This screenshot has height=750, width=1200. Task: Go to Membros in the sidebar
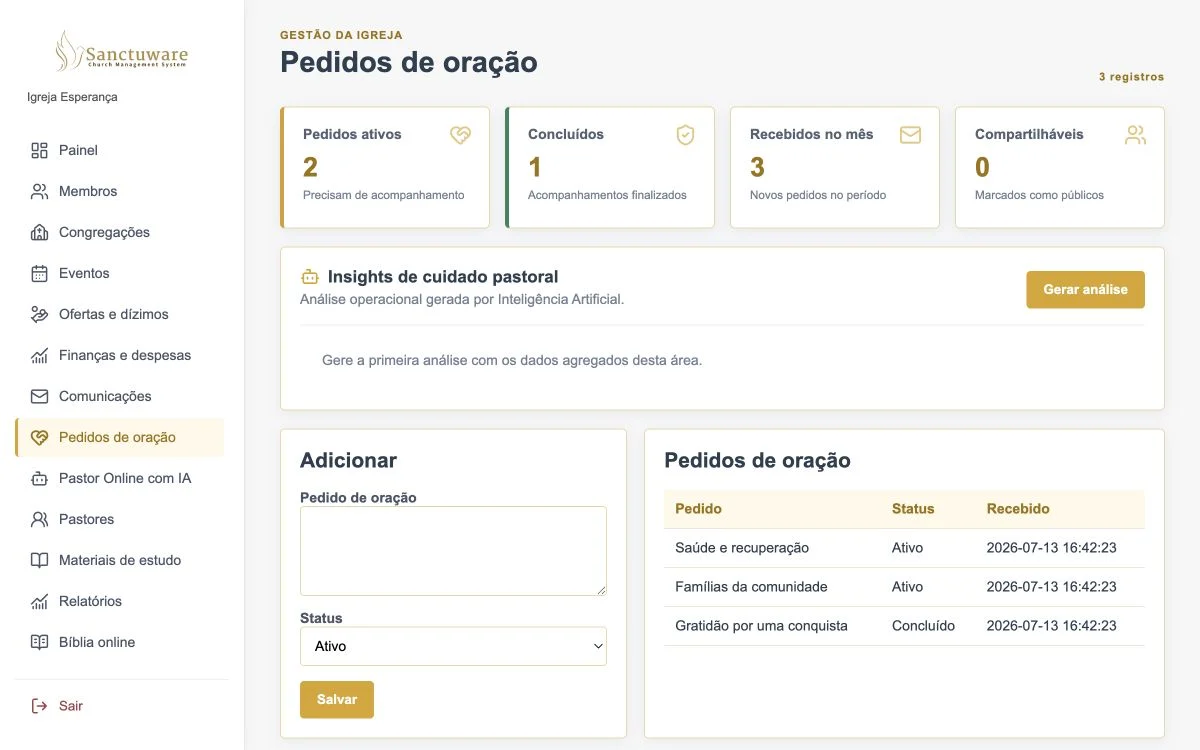119,191
